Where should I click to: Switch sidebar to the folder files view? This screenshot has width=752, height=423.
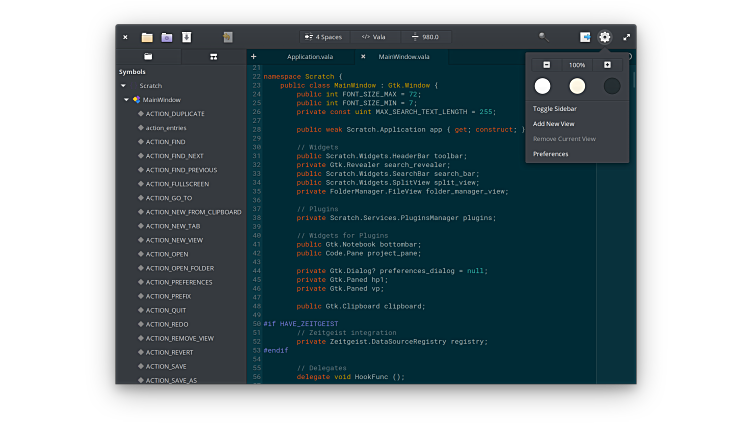tap(148, 57)
